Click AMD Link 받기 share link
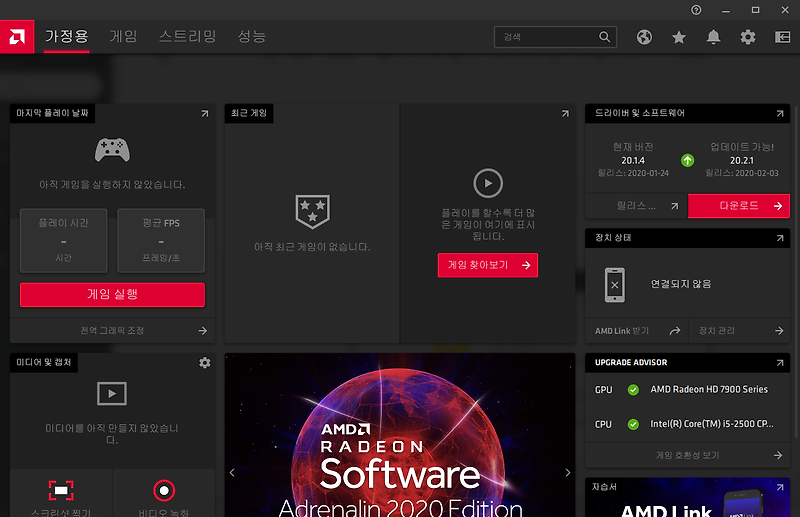This screenshot has height=517, width=800. pyautogui.click(x=637, y=331)
